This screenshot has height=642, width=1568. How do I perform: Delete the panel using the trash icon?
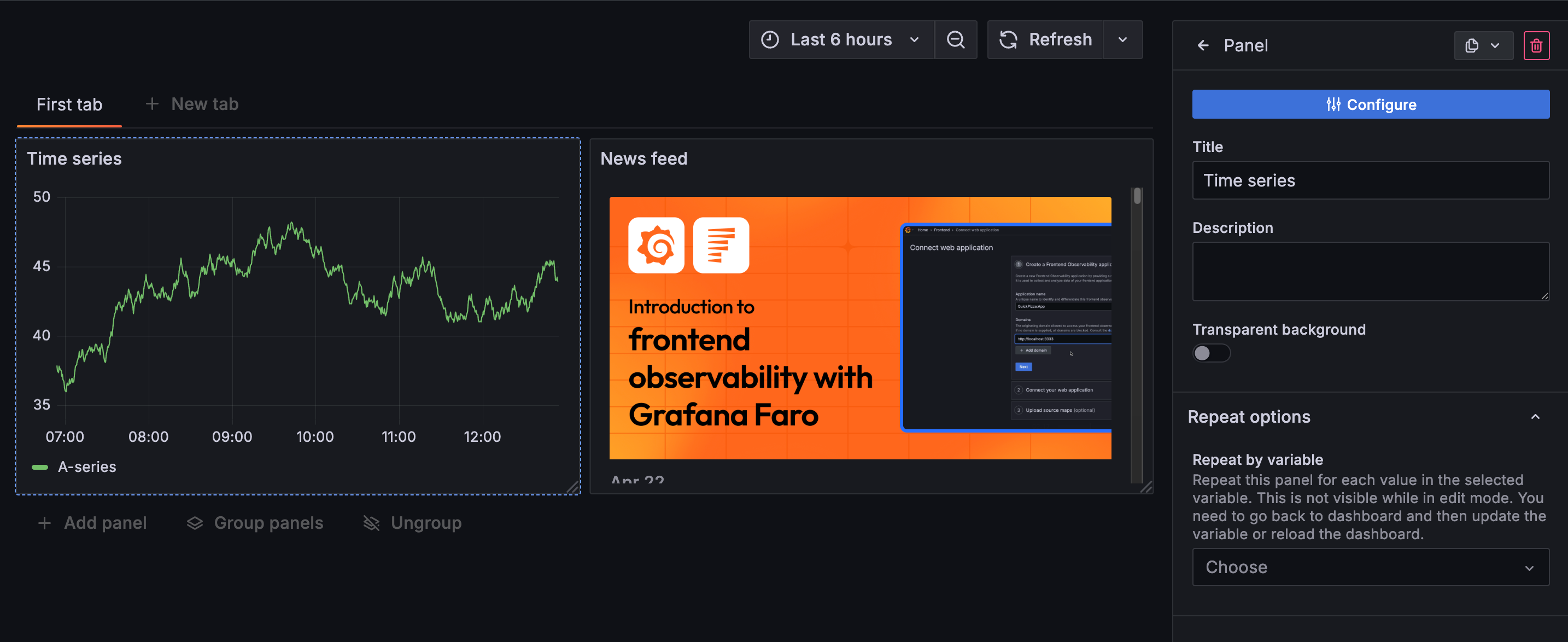tap(1537, 45)
